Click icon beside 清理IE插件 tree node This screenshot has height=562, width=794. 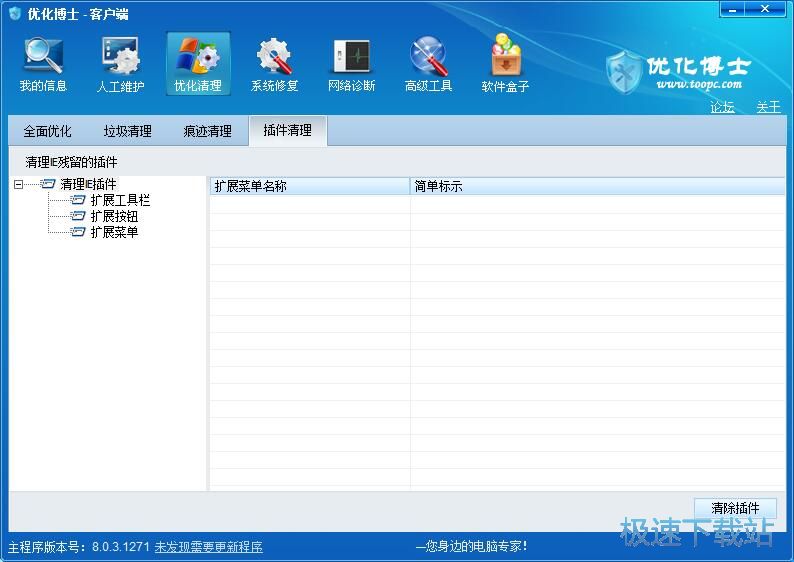tap(48, 184)
